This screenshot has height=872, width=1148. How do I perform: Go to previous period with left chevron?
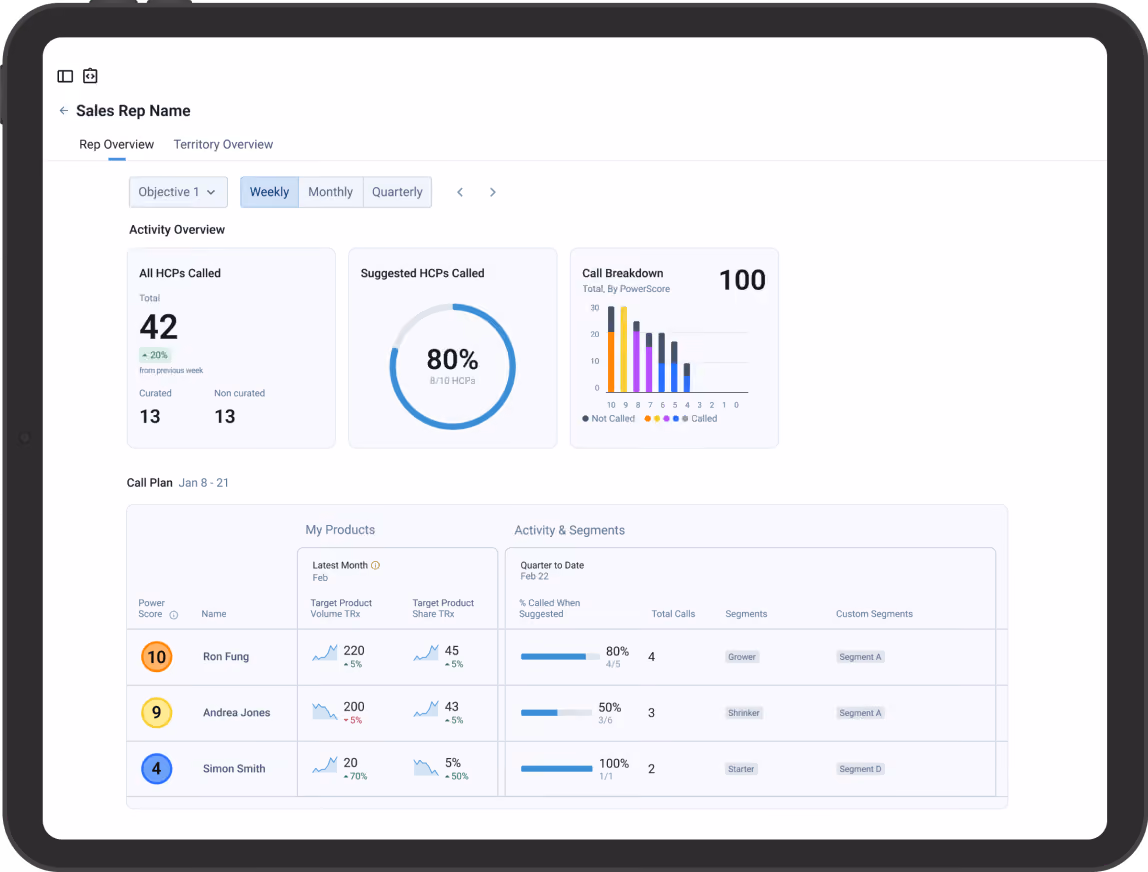click(460, 192)
